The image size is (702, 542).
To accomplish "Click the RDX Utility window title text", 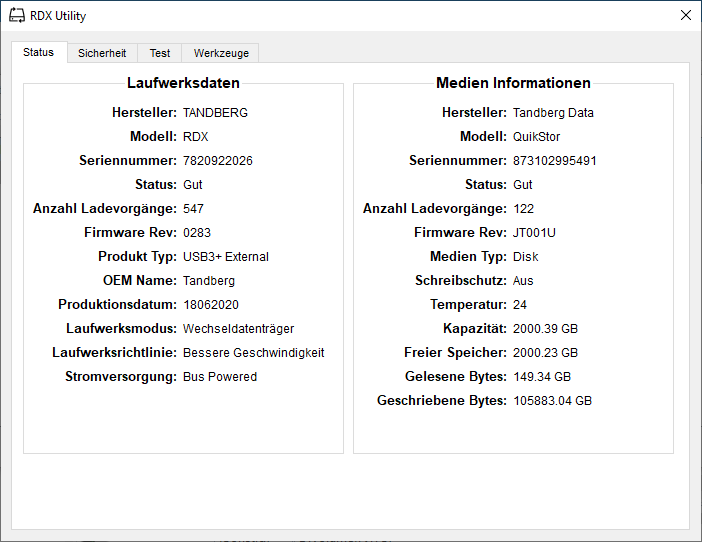I will pos(58,16).
